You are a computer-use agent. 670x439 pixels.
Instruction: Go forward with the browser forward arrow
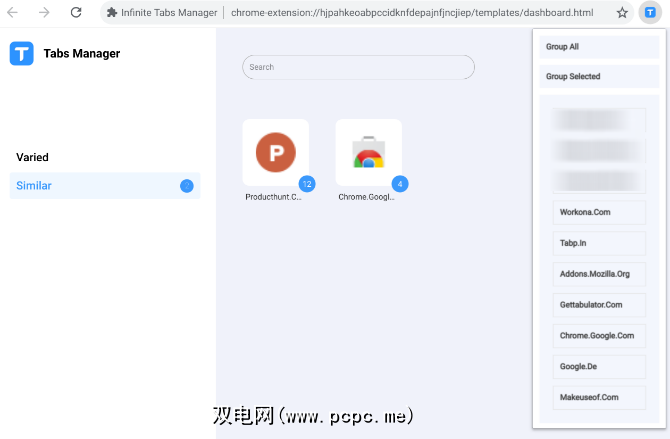click(44, 12)
